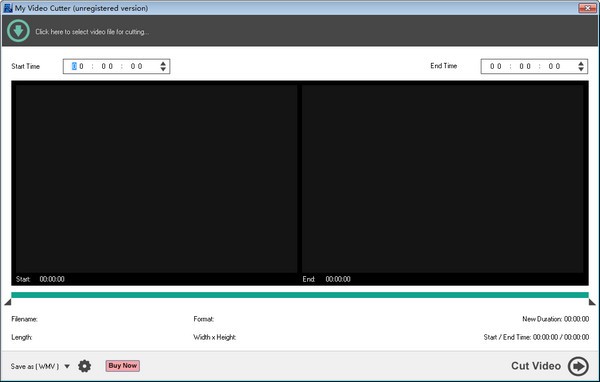The image size is (600, 382).
Task: Increase Start Time with the up arrow
Action: (163, 63)
